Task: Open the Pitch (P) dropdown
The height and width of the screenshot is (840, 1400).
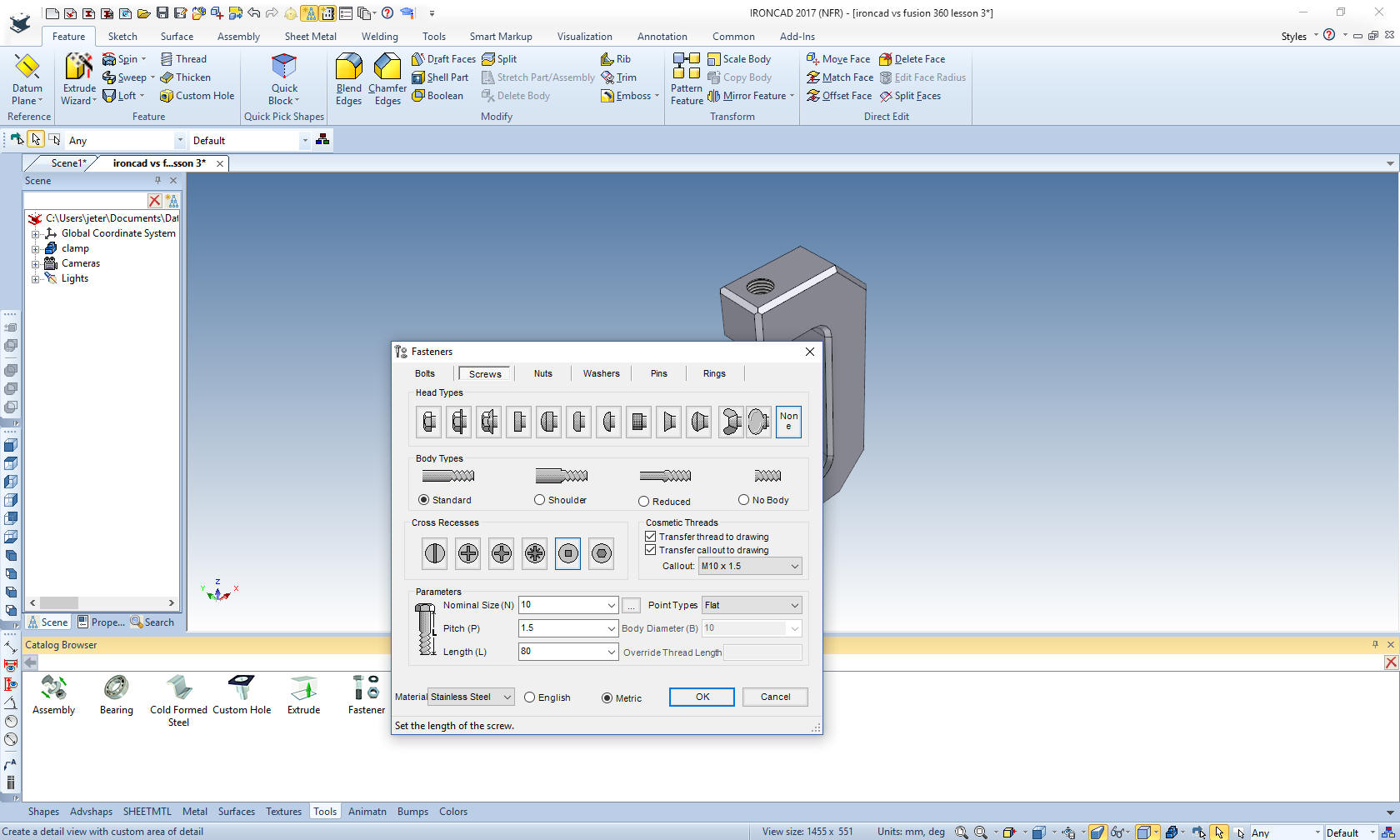Action: click(611, 628)
